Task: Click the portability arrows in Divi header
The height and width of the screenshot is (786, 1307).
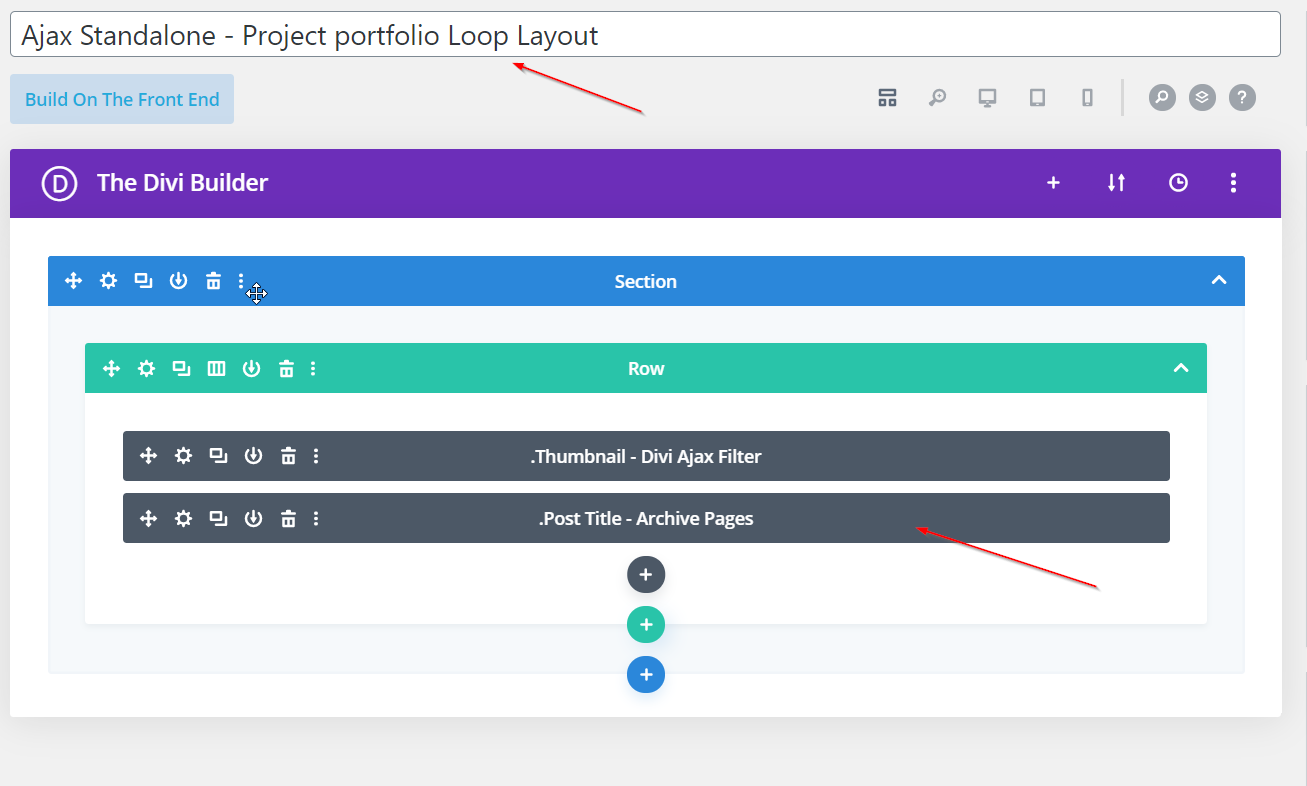Action: (1116, 183)
